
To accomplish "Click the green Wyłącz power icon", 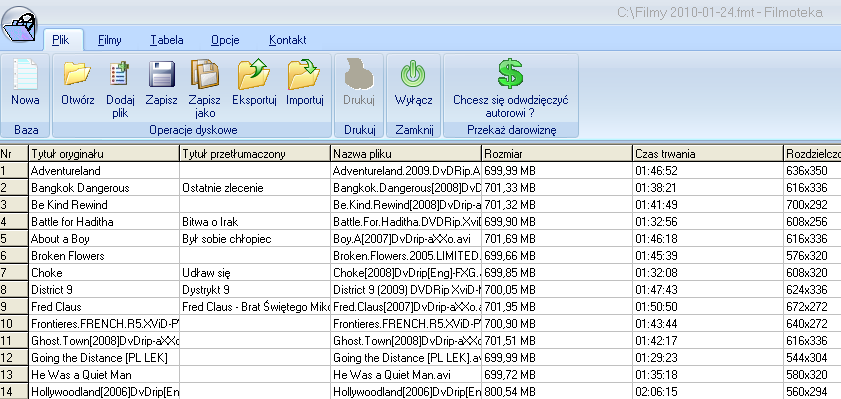I will (x=413, y=74).
